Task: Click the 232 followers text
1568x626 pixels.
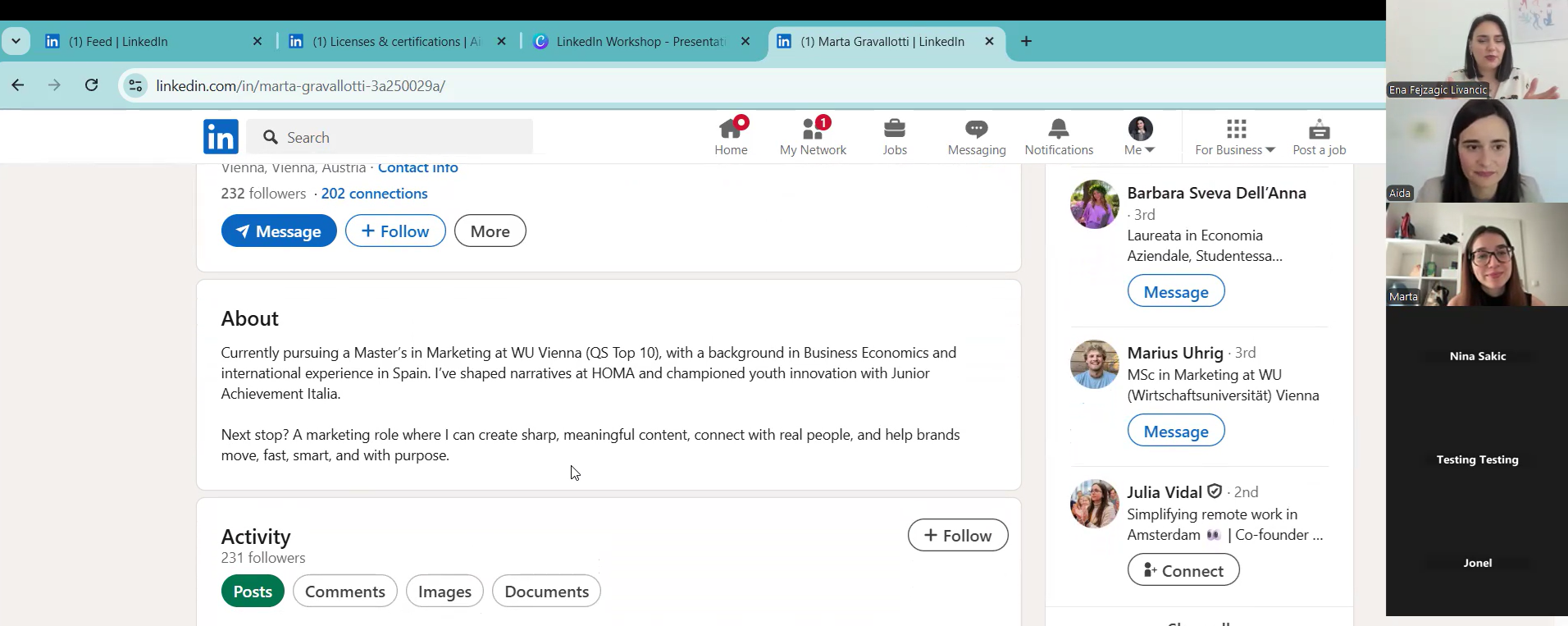Action: [x=263, y=194]
